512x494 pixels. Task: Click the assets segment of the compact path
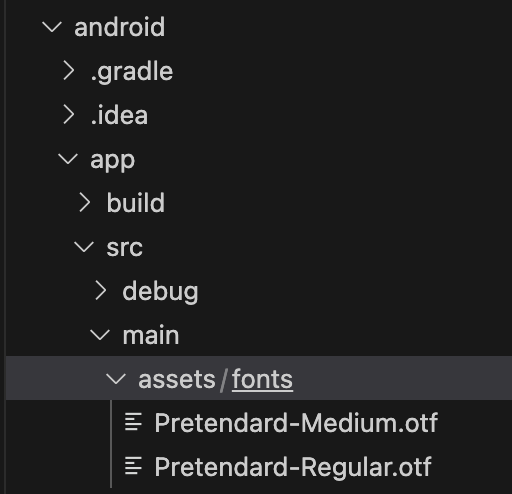tap(177, 380)
